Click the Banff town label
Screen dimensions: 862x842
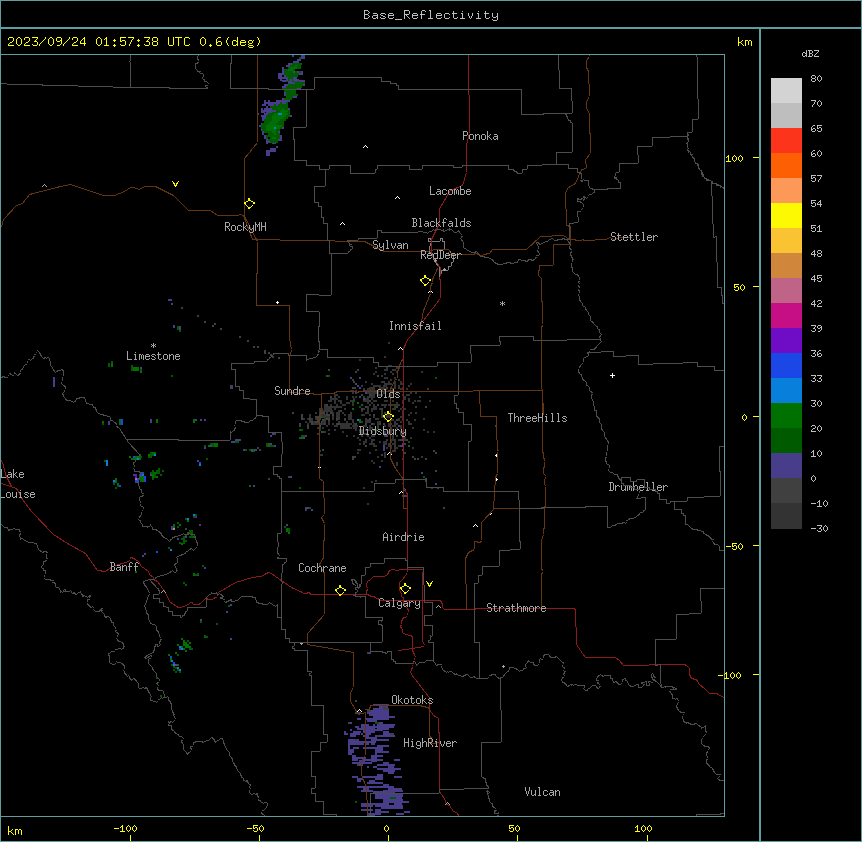click(124, 567)
